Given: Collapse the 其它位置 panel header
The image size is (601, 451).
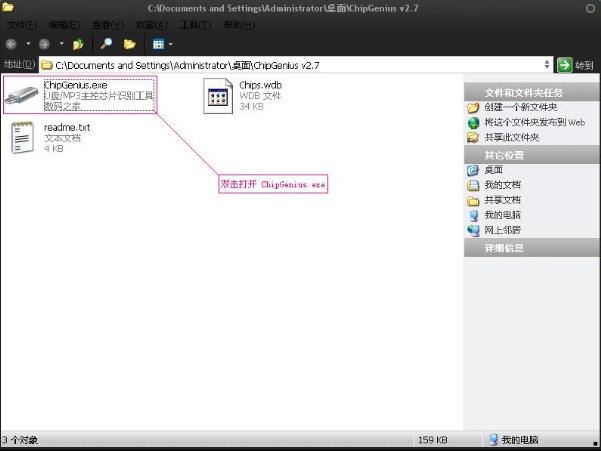Looking at the screenshot, I should pos(532,155).
